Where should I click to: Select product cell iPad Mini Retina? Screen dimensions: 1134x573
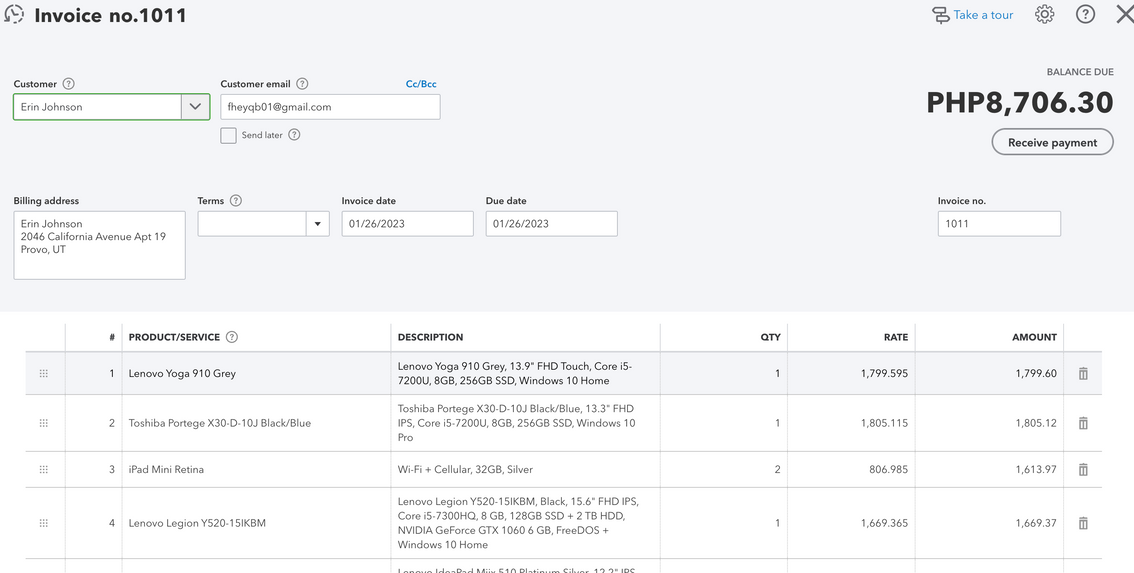click(x=256, y=470)
